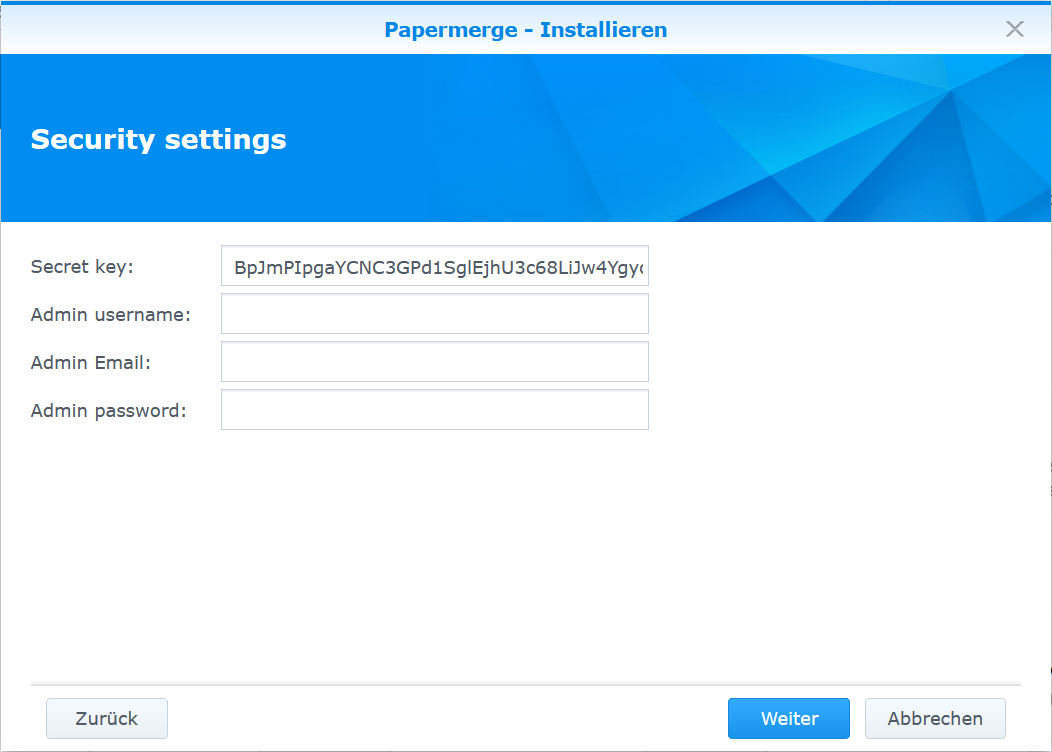1052x752 pixels.
Task: Cancel installation via Abbrechen
Action: (935, 718)
